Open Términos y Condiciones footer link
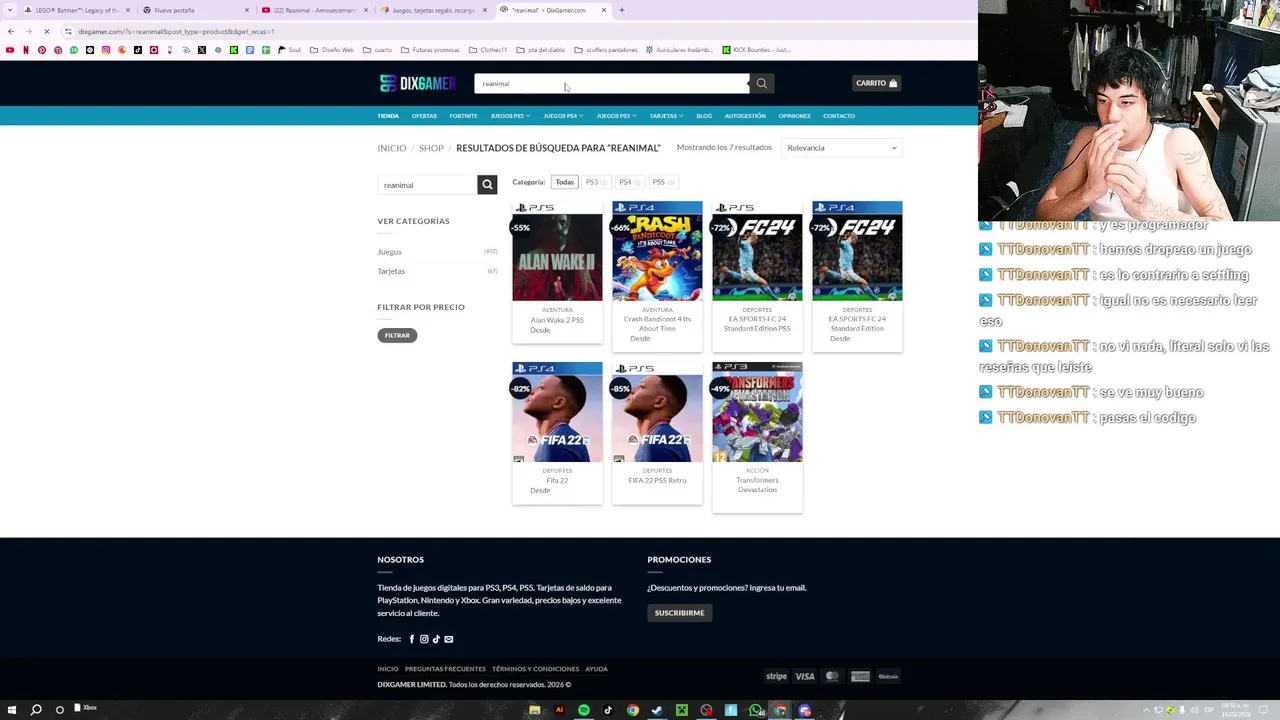 [x=535, y=669]
